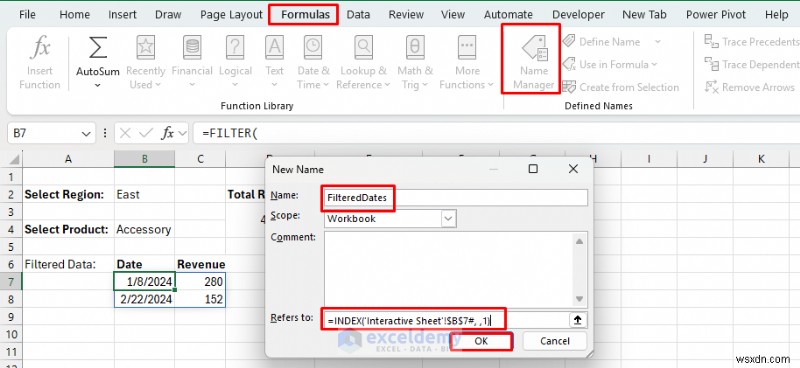Click the Refers to formula field

pyautogui.click(x=447, y=321)
